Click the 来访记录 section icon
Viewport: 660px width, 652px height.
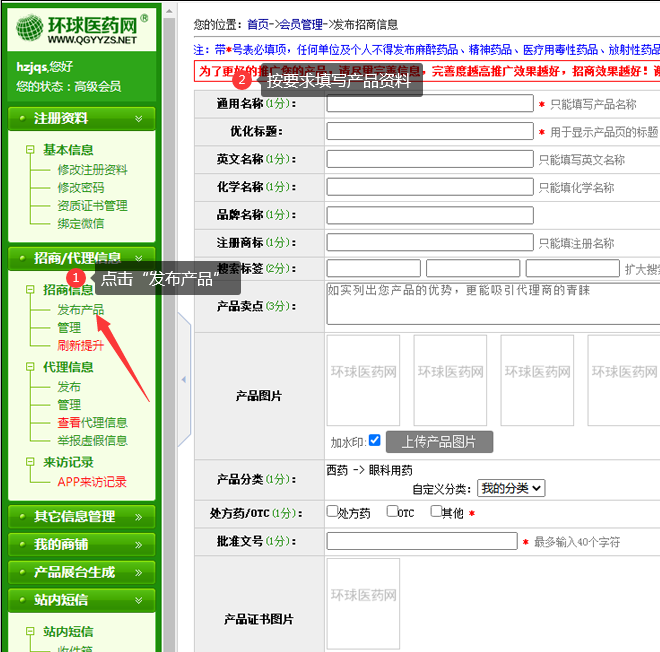coord(31,462)
